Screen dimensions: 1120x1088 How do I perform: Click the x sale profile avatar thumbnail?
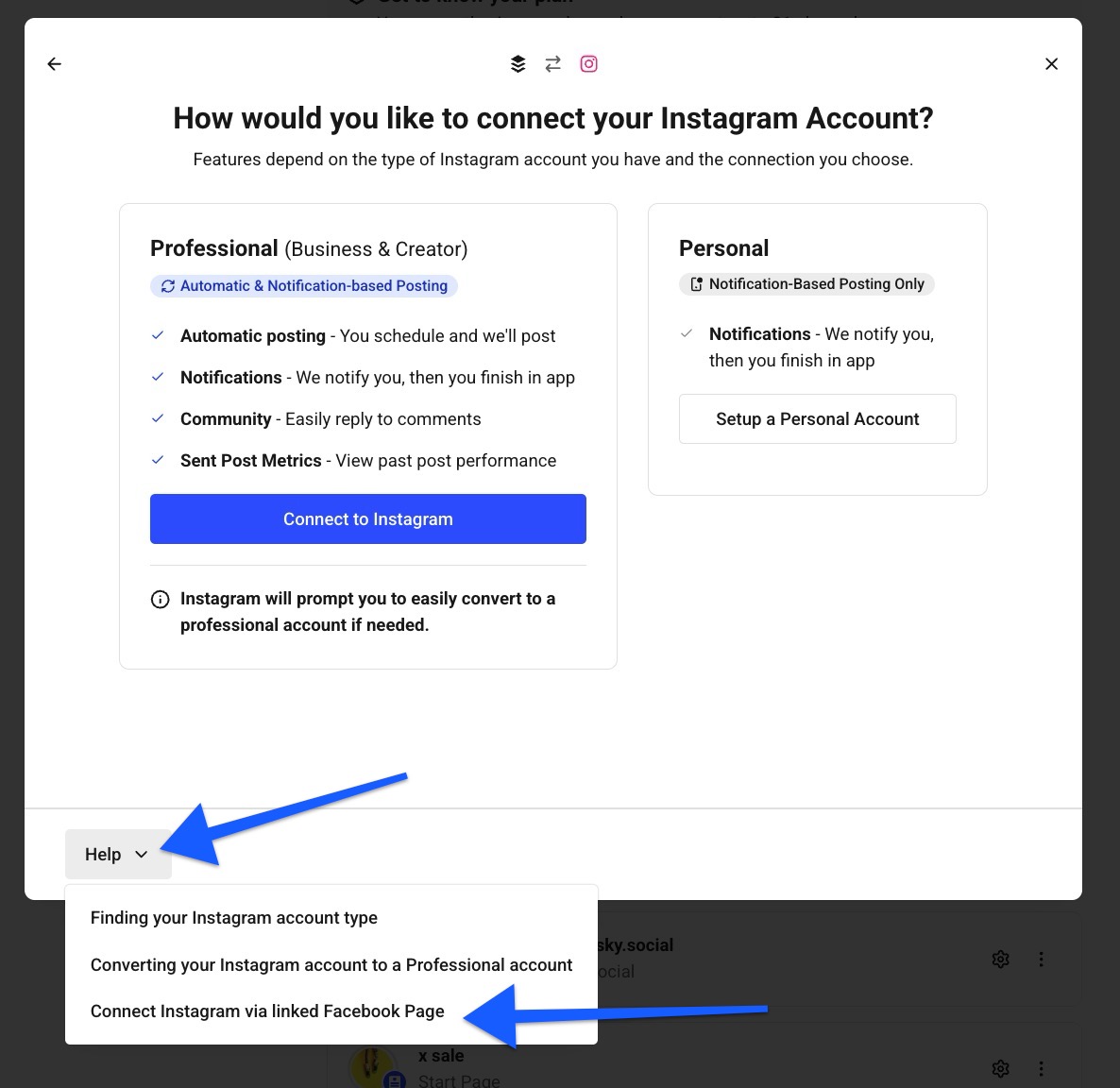pyautogui.click(x=373, y=1066)
